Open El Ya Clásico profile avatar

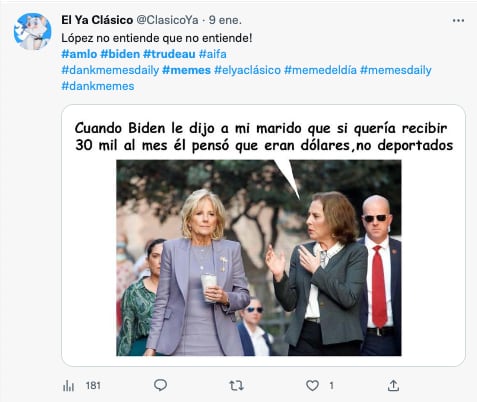pos(33,32)
